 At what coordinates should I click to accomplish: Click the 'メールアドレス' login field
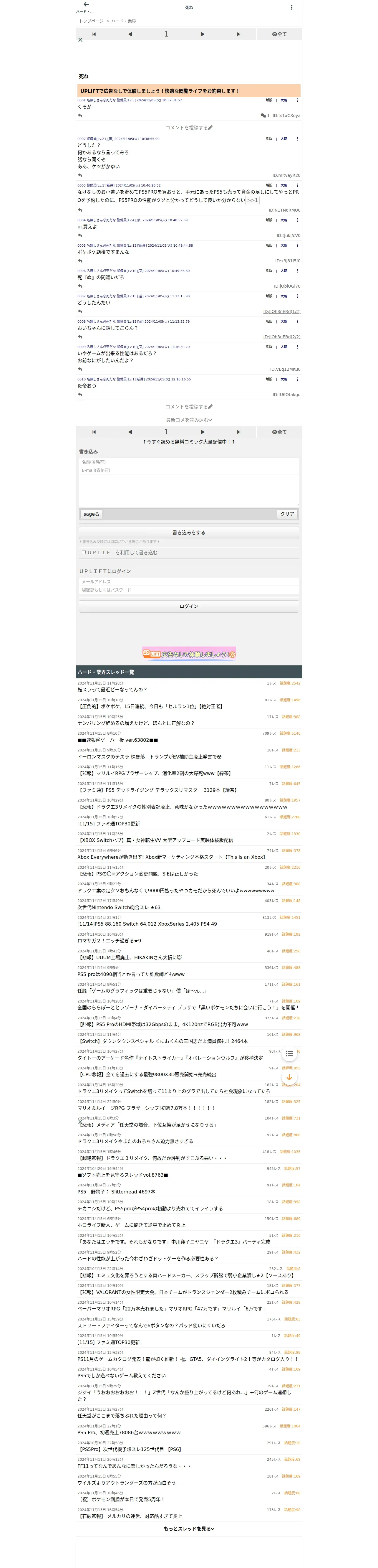click(x=189, y=582)
